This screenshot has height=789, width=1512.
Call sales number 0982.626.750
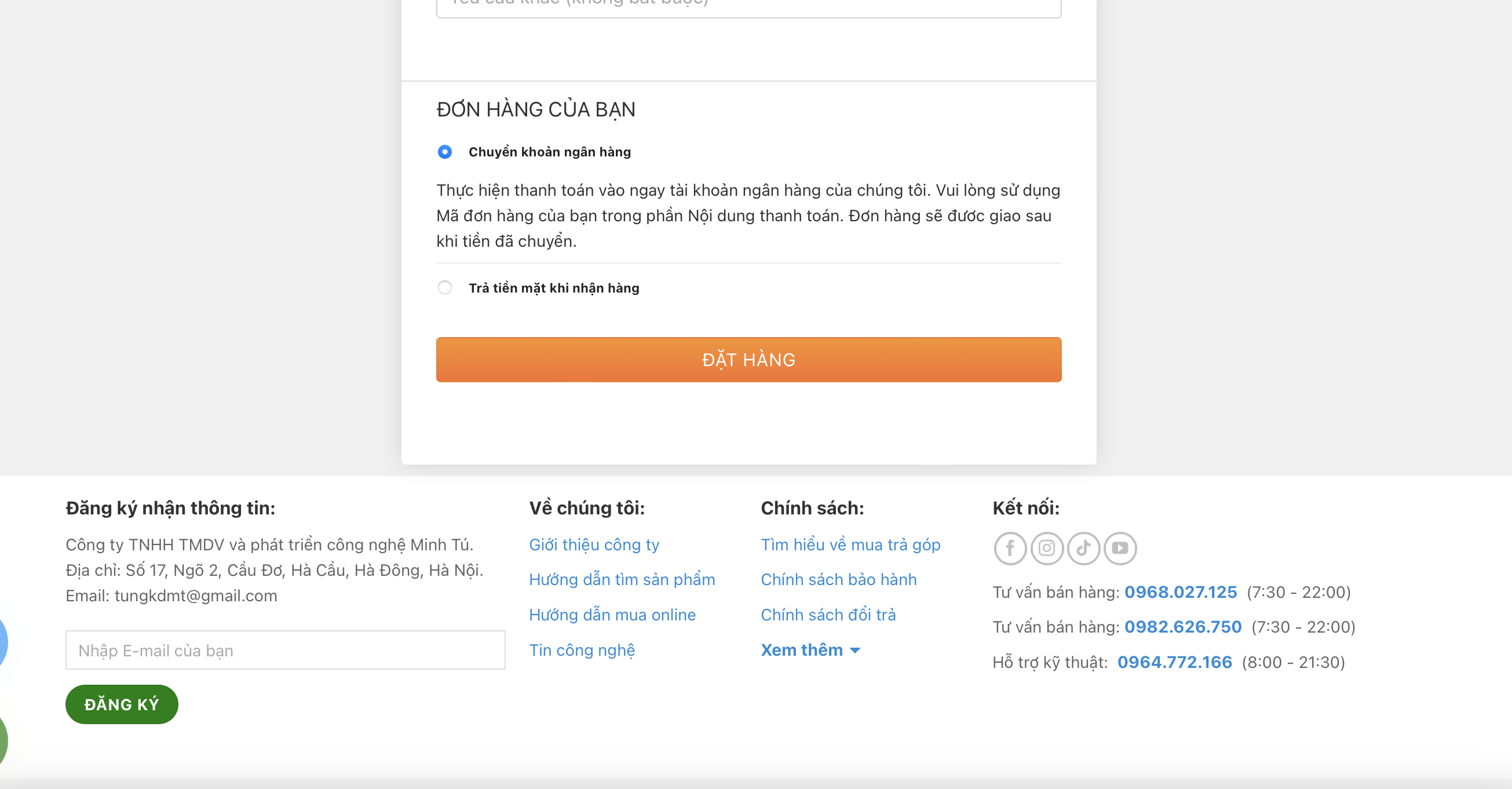(x=1183, y=627)
